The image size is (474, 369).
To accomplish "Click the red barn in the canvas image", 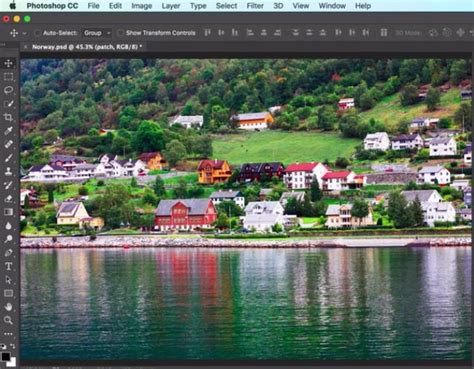I will point(185,215).
